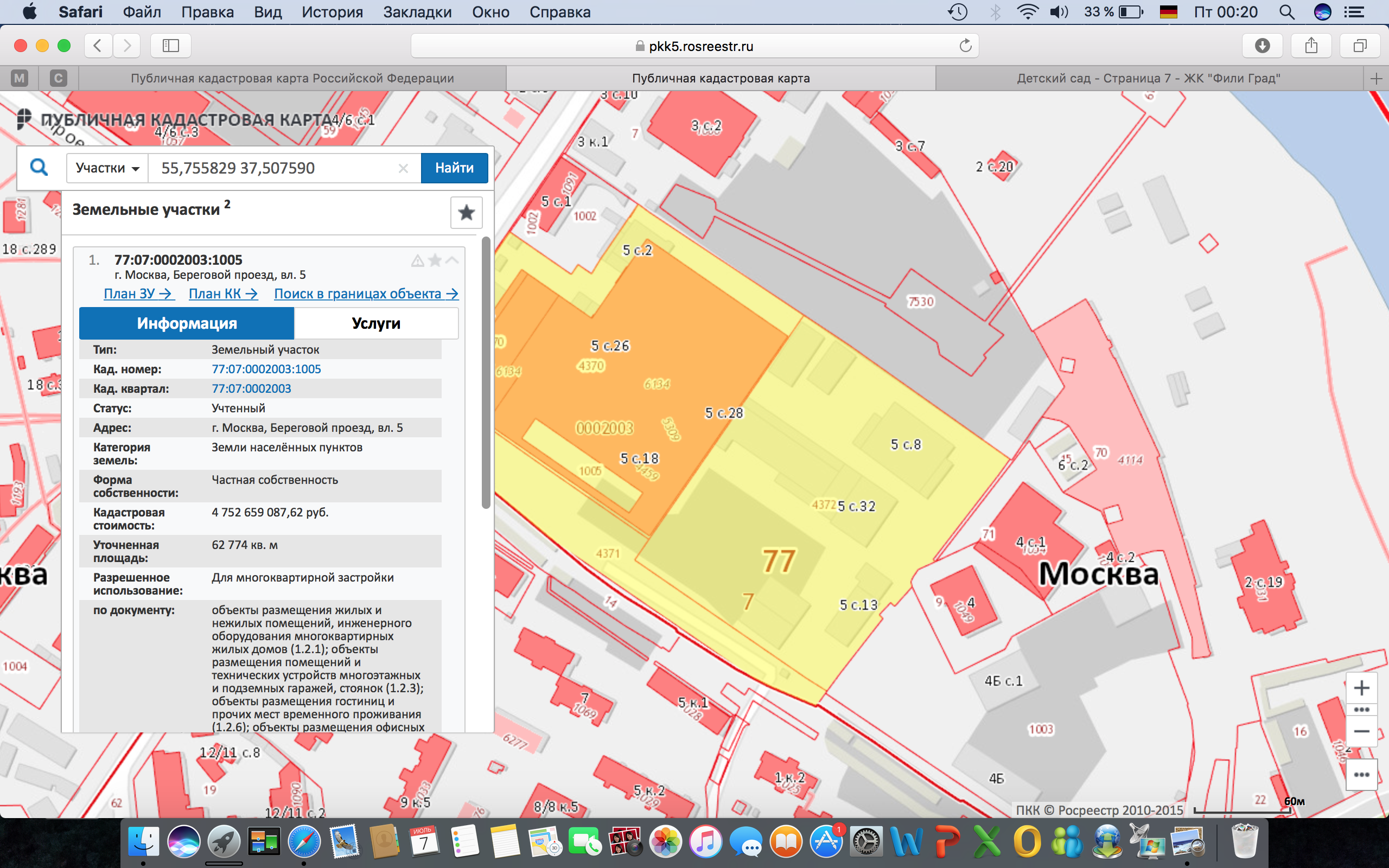Open Launchpad rocket from the Dock
The image size is (1389, 868).
(x=224, y=842)
